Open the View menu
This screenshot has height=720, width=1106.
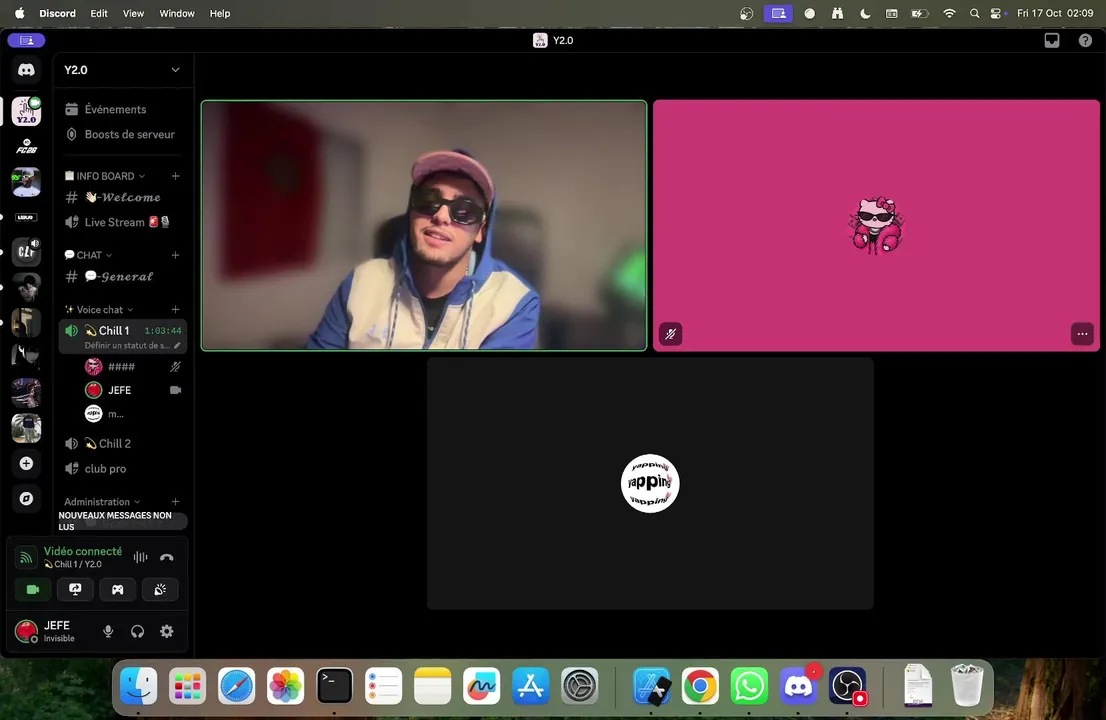(x=133, y=13)
